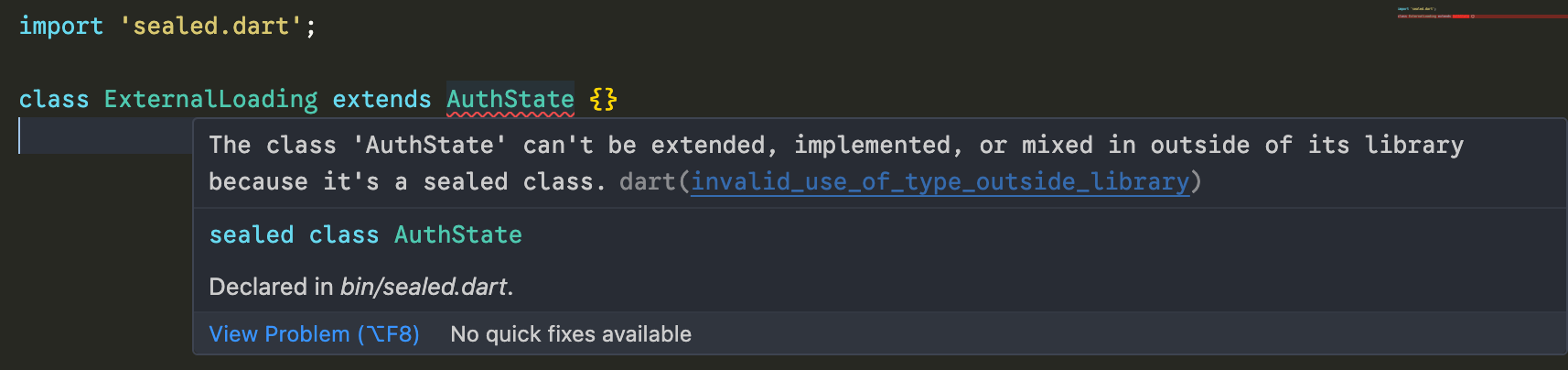Click the semicolon ending the import statement

[311, 26]
